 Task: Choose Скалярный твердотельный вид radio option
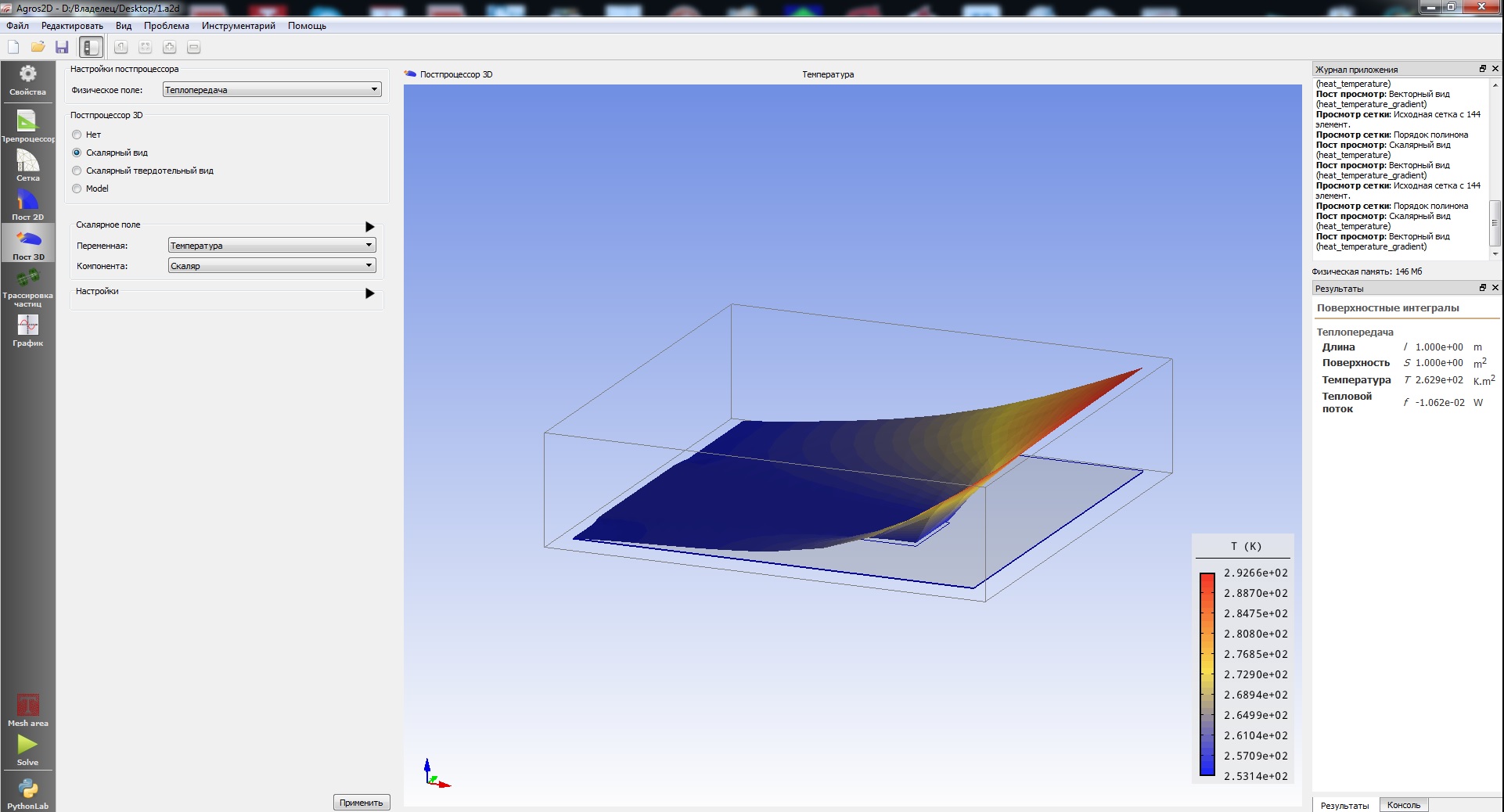[77, 171]
